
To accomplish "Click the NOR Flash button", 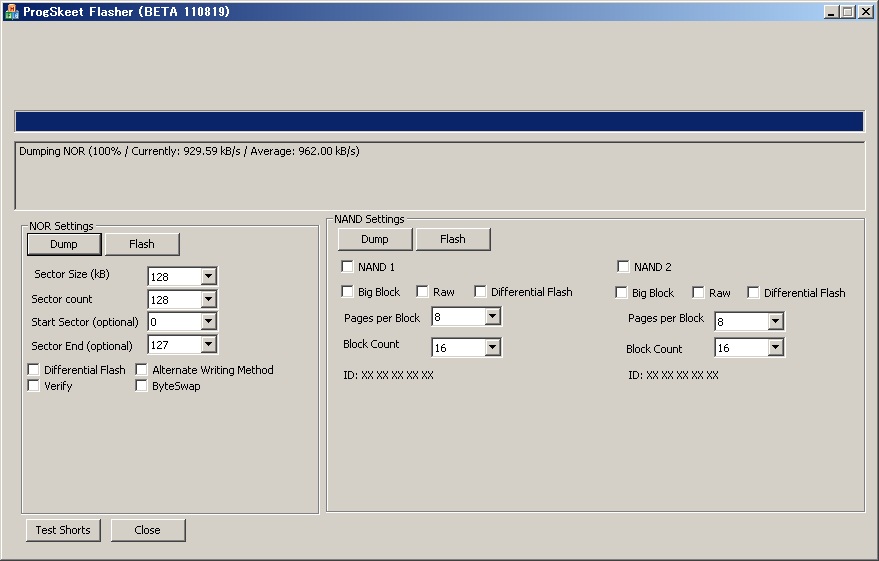I will [142, 244].
